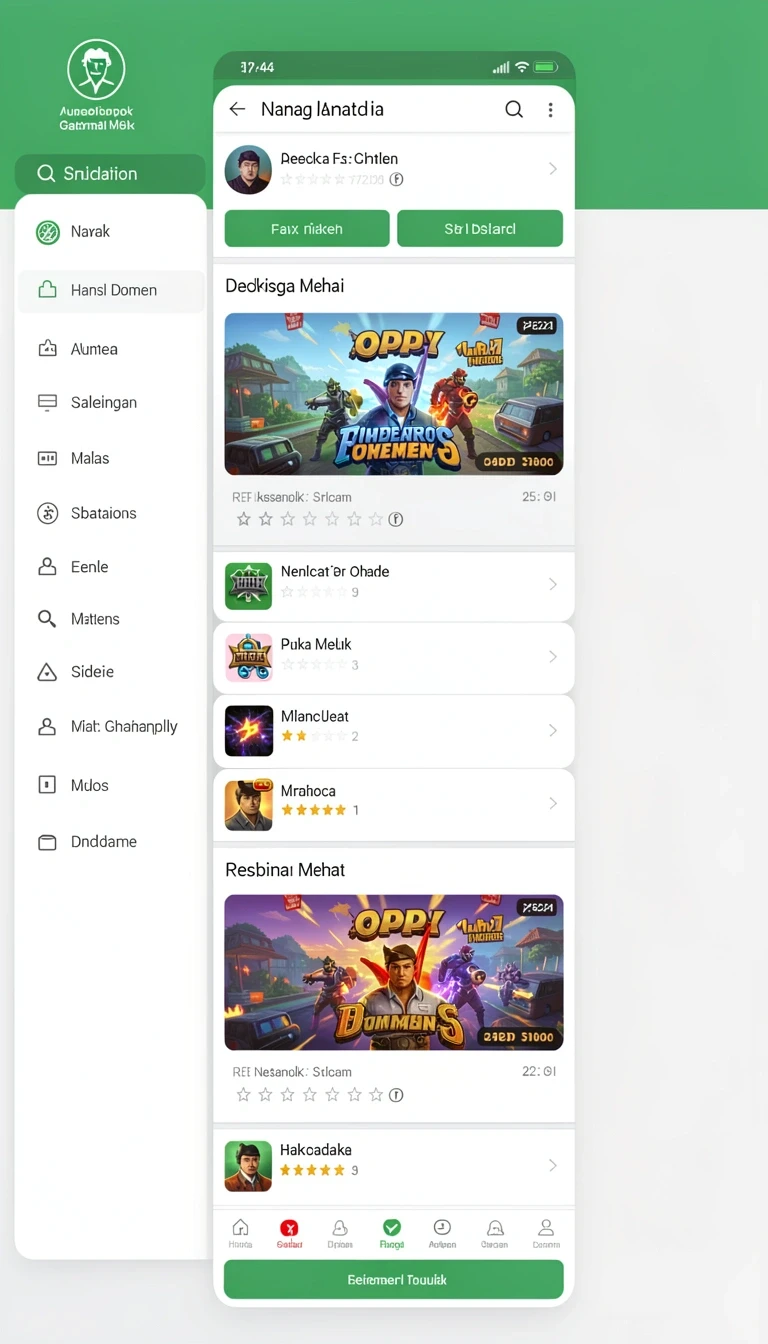The height and width of the screenshot is (1344, 768).
Task: Click the Faix niaken button
Action: click(307, 228)
